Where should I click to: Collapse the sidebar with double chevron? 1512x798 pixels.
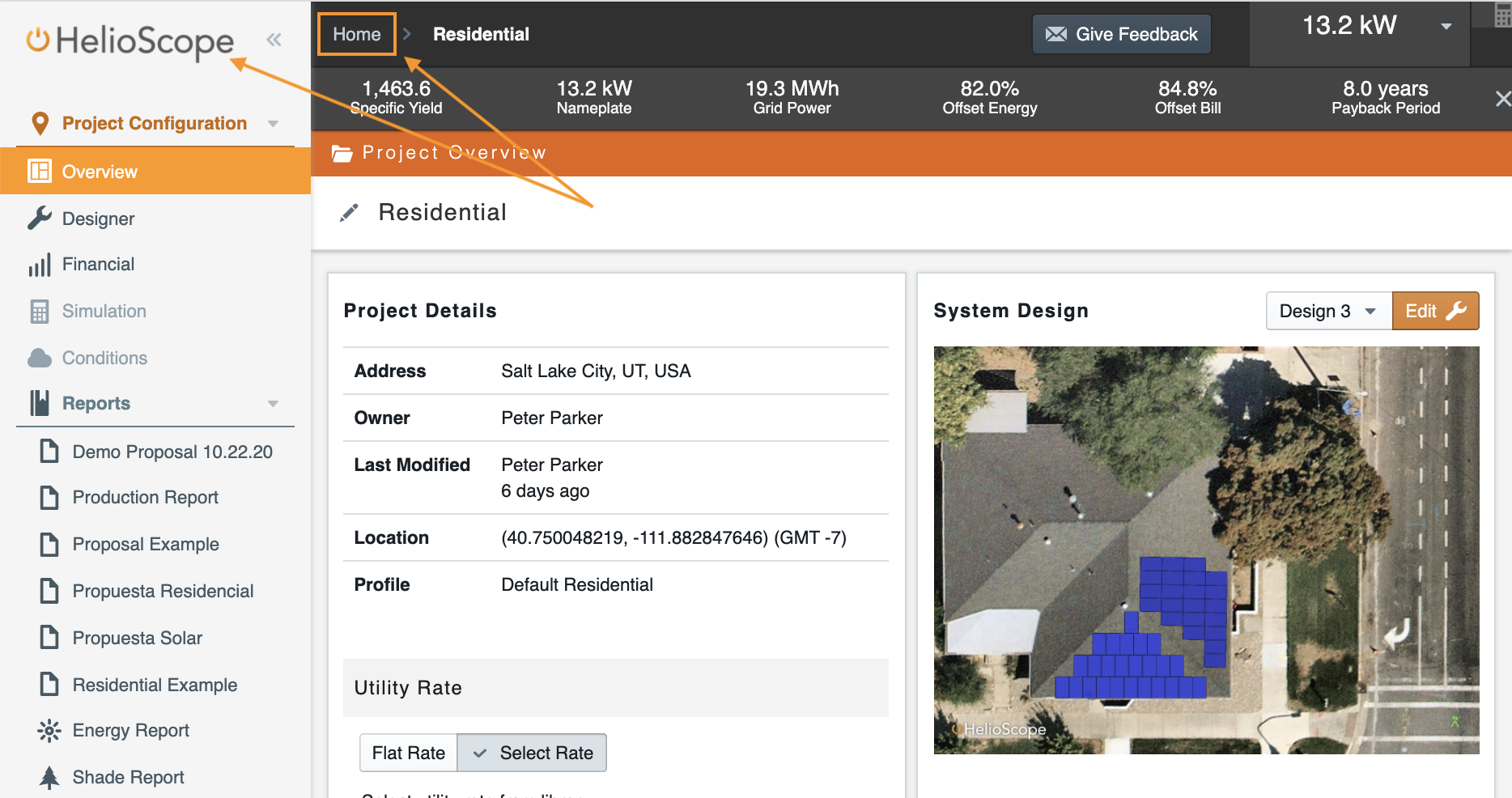coord(274,40)
